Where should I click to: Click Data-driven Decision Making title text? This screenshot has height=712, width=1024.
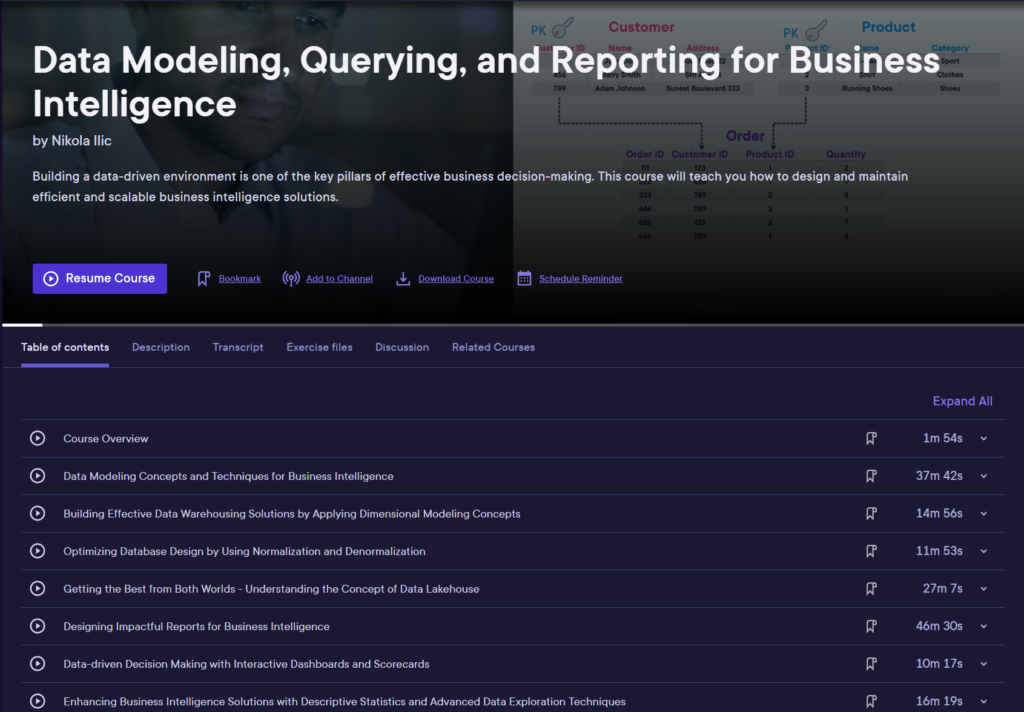[246, 664]
